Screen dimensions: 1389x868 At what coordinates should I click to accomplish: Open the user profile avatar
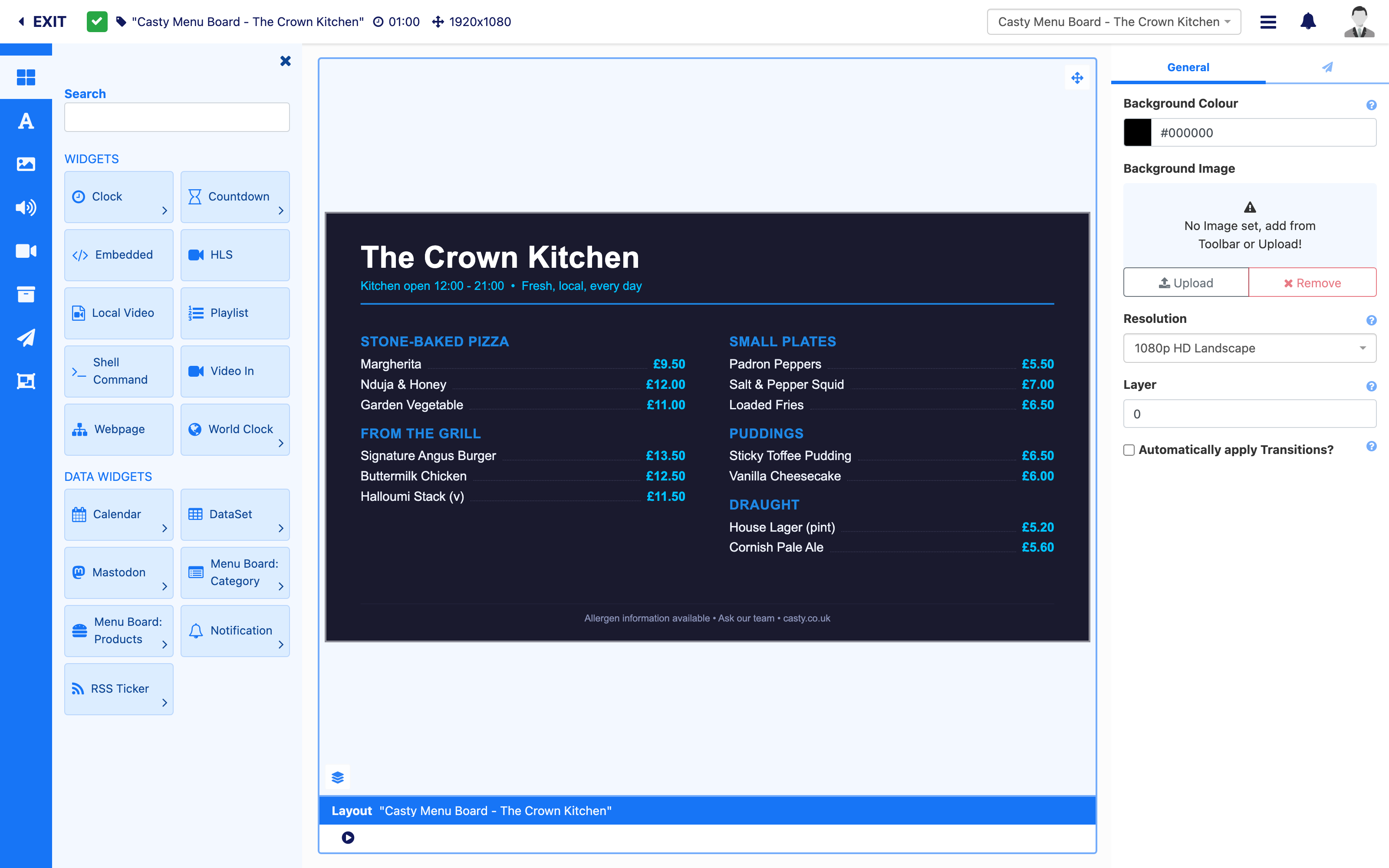(x=1359, y=22)
